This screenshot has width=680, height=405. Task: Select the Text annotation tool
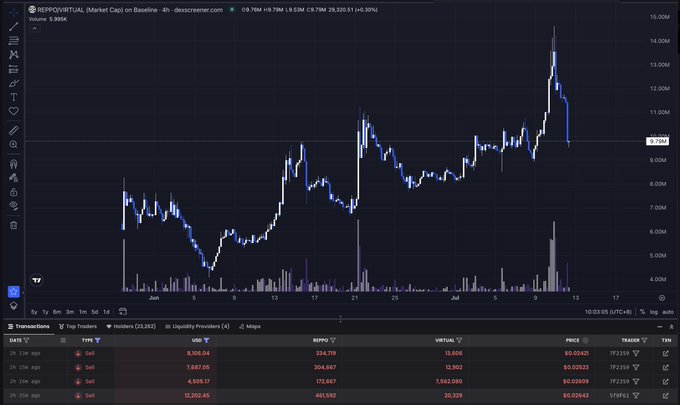[x=13, y=97]
